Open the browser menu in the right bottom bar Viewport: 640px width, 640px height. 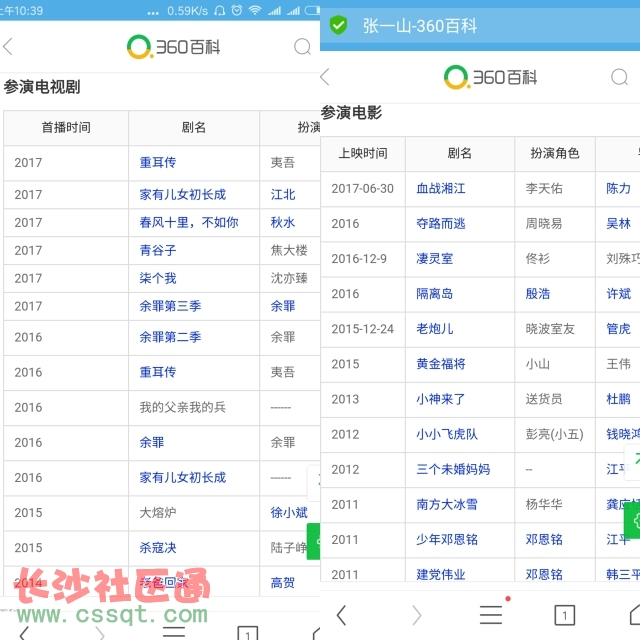[x=490, y=614]
